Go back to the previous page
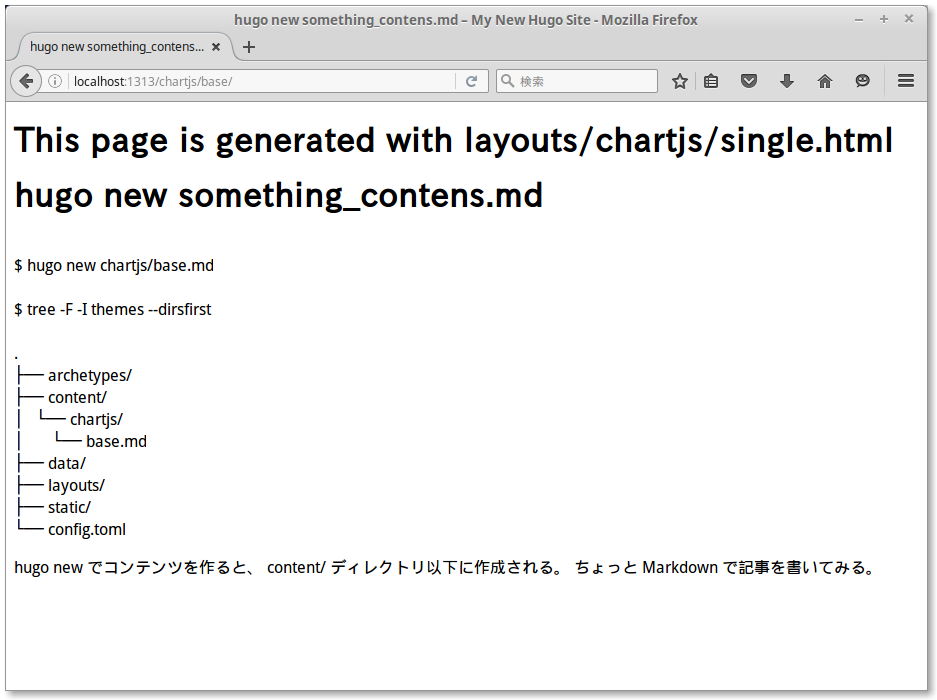The width and height of the screenshot is (937, 700). [x=26, y=81]
